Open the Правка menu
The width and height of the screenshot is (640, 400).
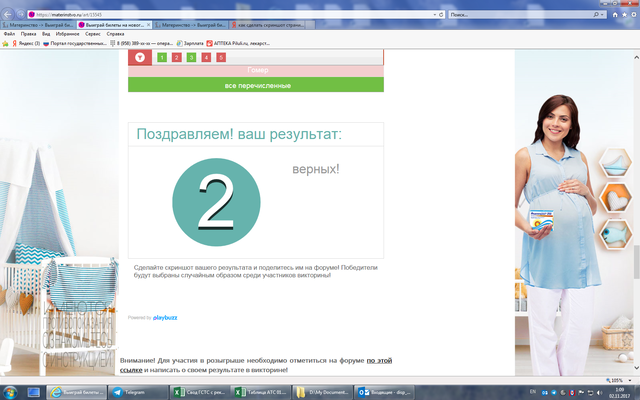coord(28,34)
